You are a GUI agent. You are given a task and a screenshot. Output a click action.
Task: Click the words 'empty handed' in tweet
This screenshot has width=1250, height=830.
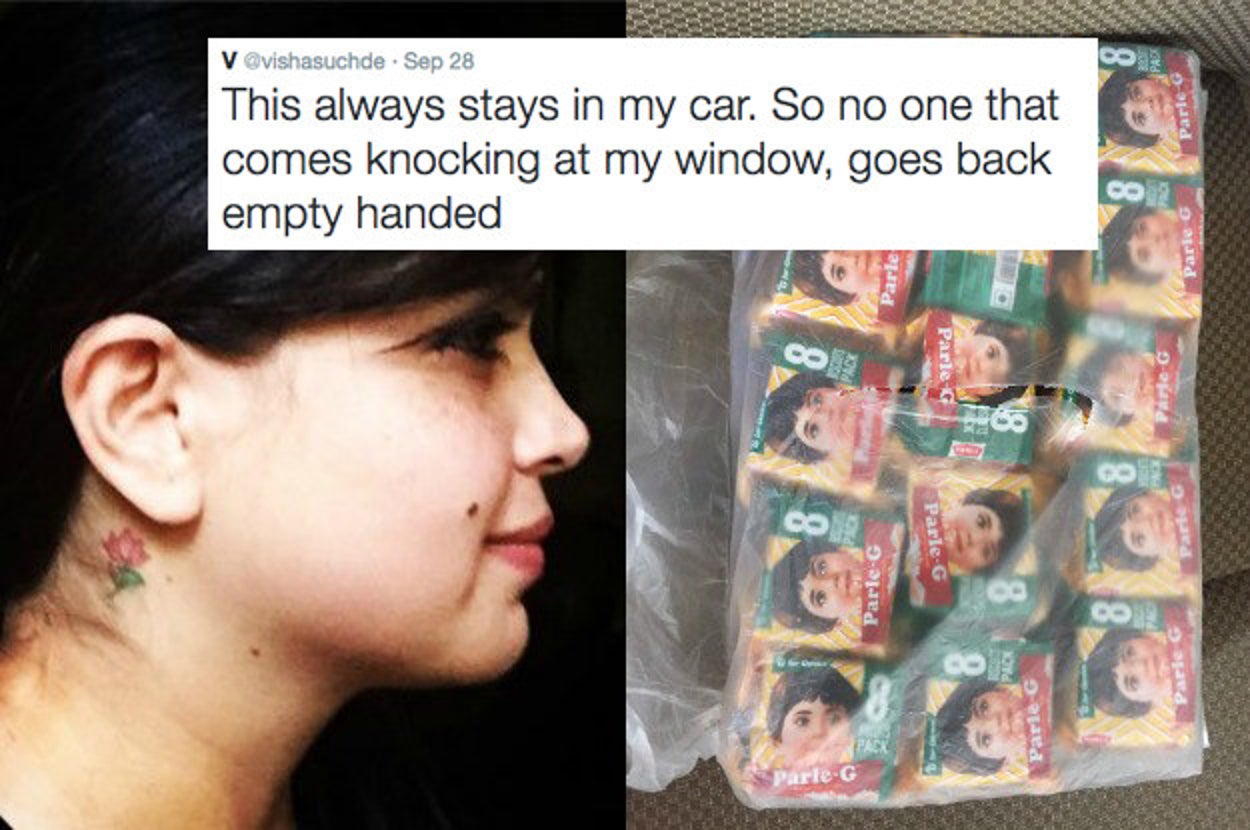pos(361,213)
